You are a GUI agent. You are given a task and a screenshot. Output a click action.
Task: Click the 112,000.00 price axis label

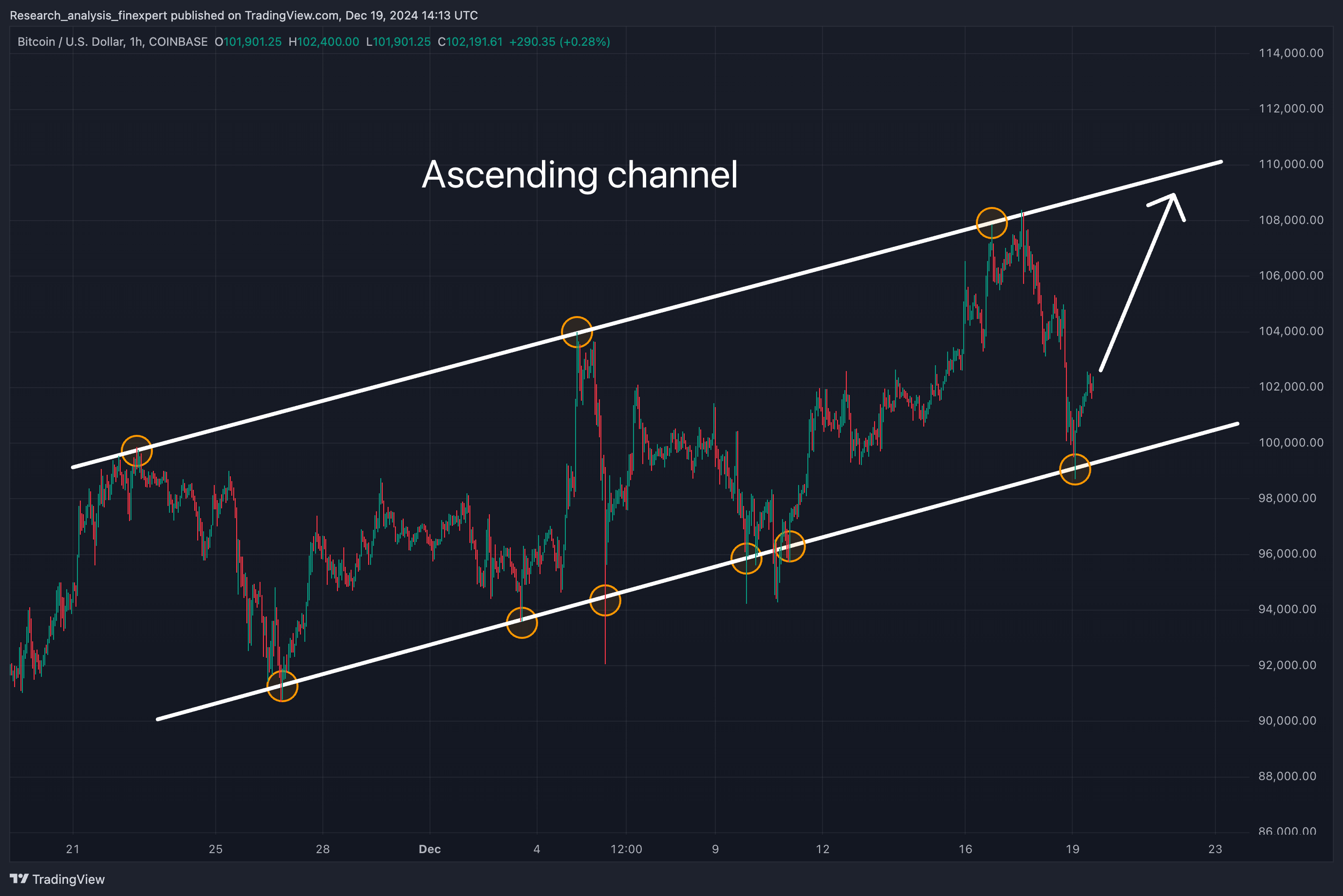click(1291, 109)
